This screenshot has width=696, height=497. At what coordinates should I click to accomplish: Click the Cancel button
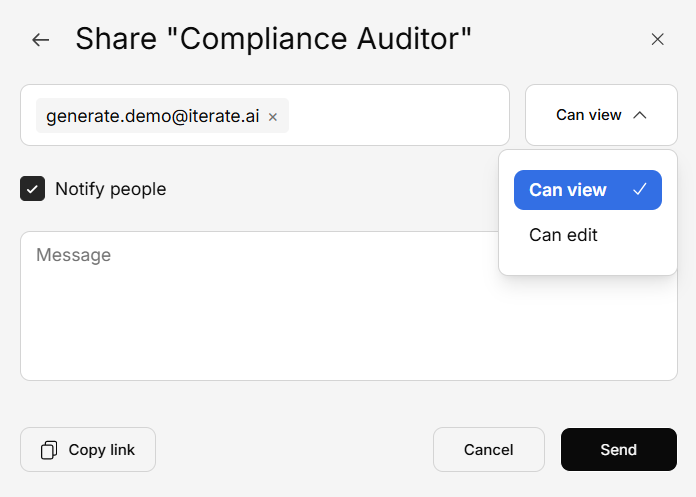pyautogui.click(x=488, y=450)
